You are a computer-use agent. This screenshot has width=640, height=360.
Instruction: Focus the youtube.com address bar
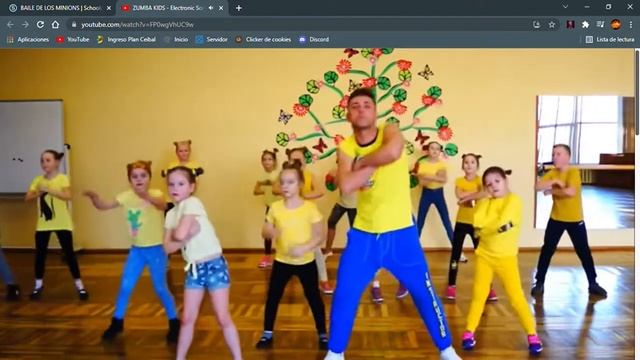302,24
